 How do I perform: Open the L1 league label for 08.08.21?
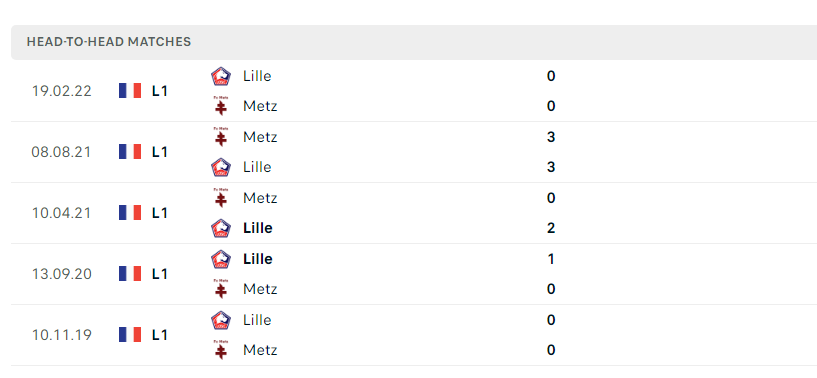[159, 152]
